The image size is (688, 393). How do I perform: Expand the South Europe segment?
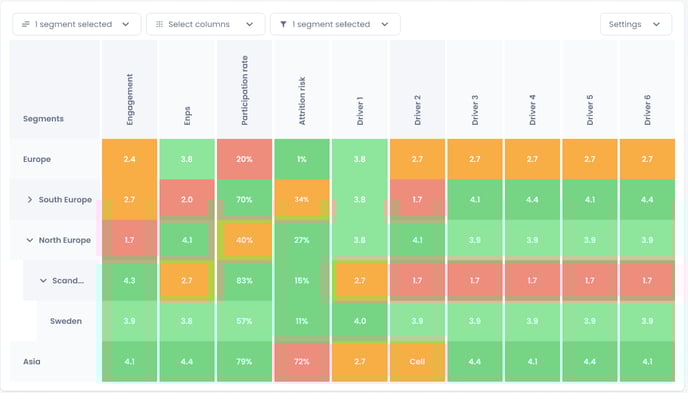29,200
